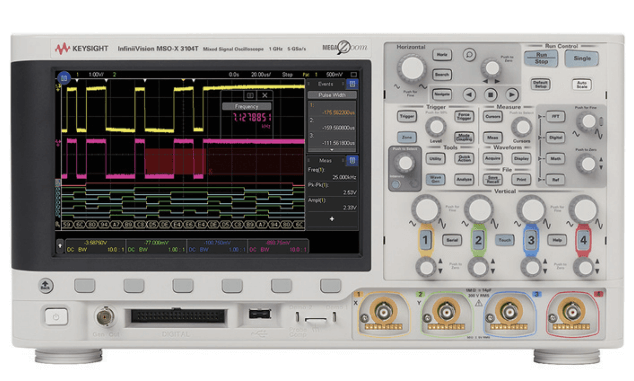Push the Force Trigger key
Screen dimensions: 634x381
[x=464, y=116]
